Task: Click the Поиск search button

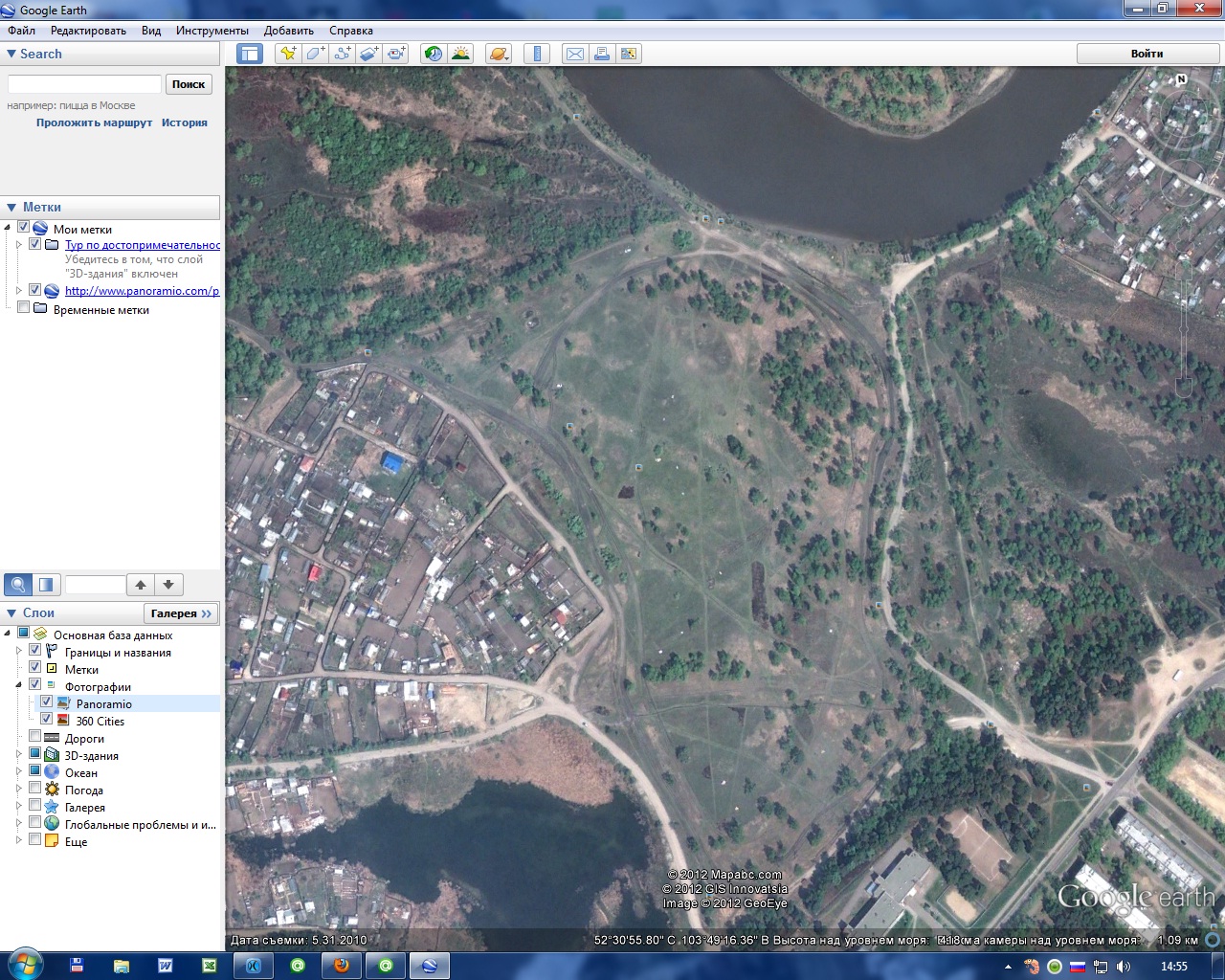Action: 189,84
